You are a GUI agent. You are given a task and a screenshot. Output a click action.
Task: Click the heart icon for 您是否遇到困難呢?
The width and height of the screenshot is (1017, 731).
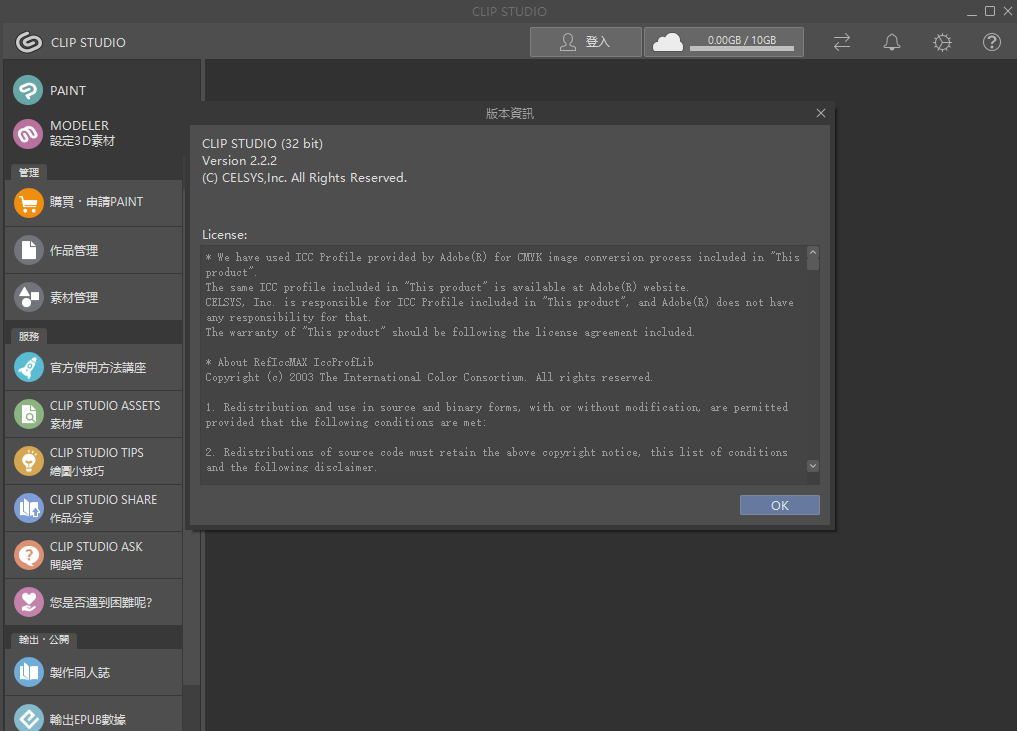click(29, 602)
